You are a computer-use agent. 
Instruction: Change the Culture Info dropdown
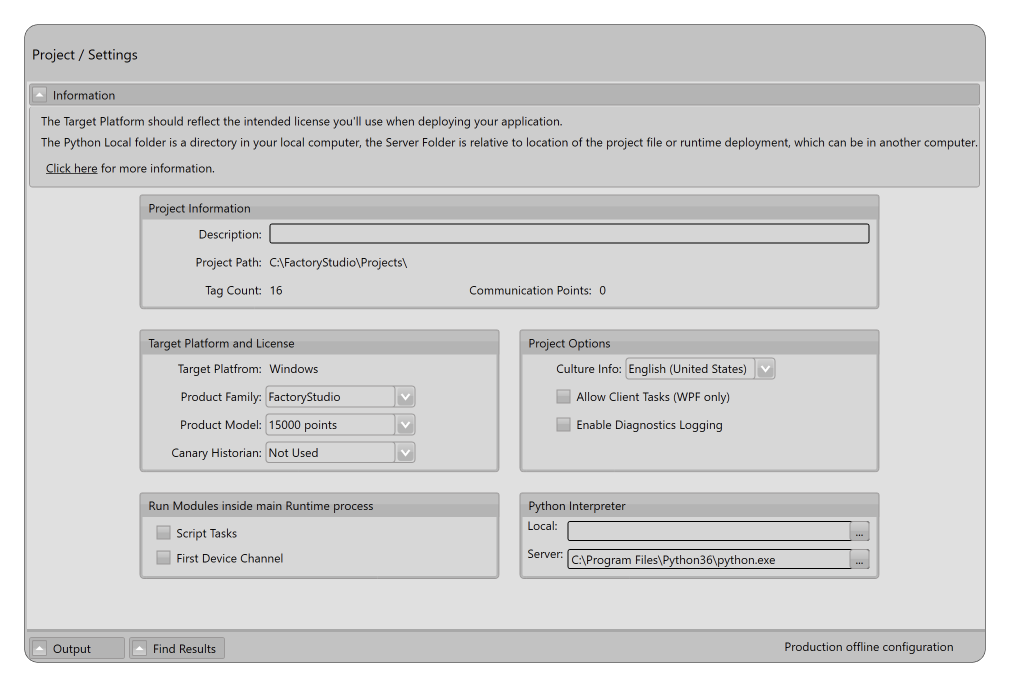tap(765, 369)
